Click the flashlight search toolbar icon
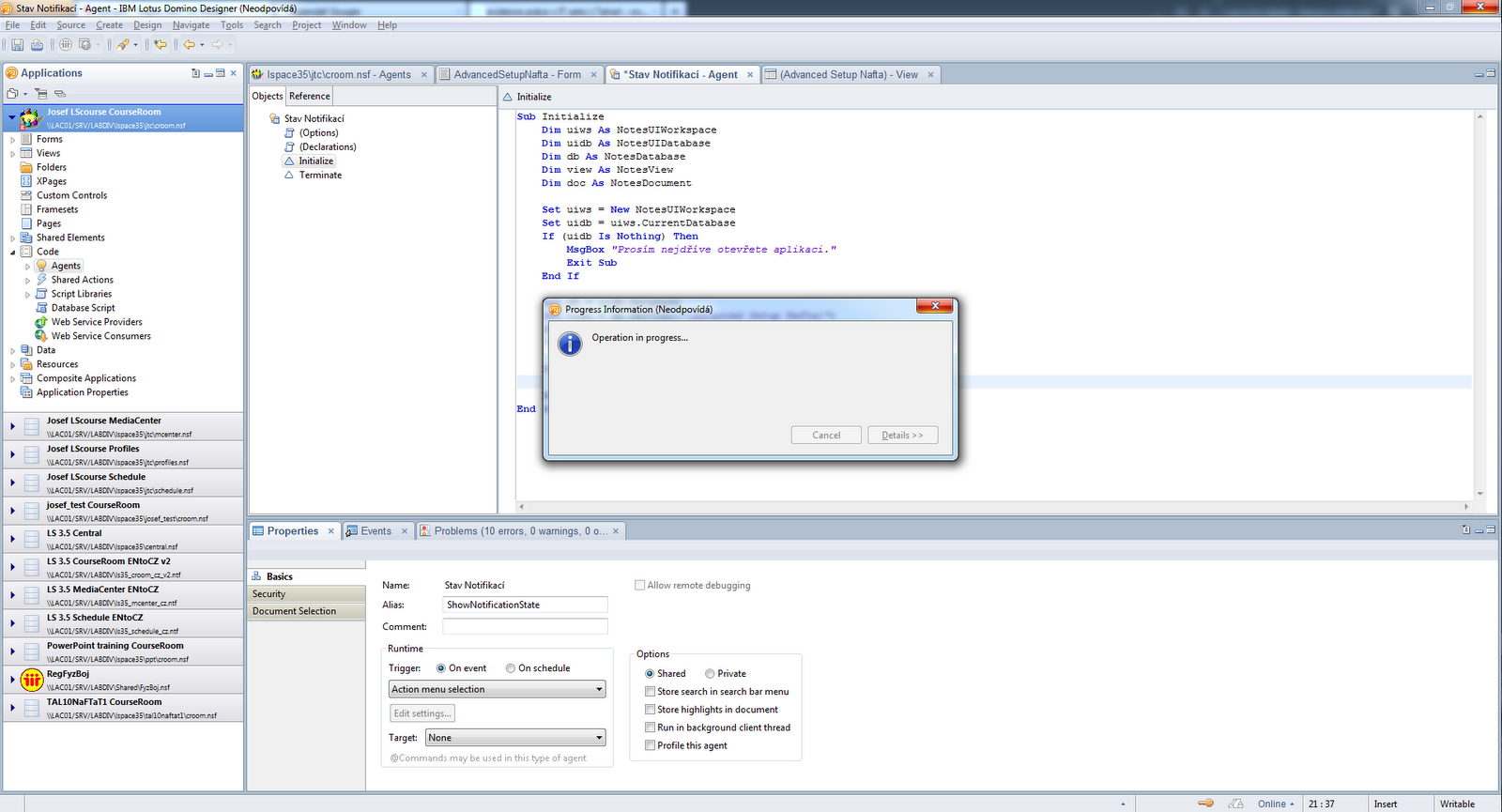The width and height of the screenshot is (1502, 812). click(x=123, y=44)
